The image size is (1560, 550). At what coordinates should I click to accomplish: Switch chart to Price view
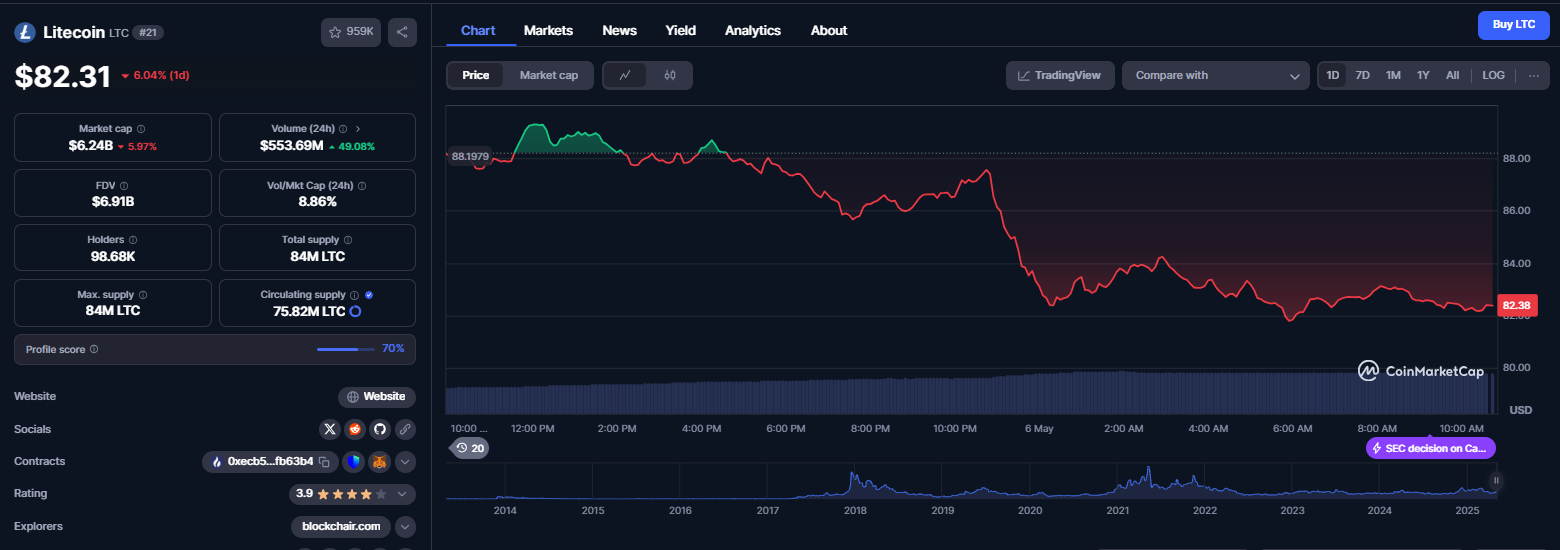[x=476, y=75]
